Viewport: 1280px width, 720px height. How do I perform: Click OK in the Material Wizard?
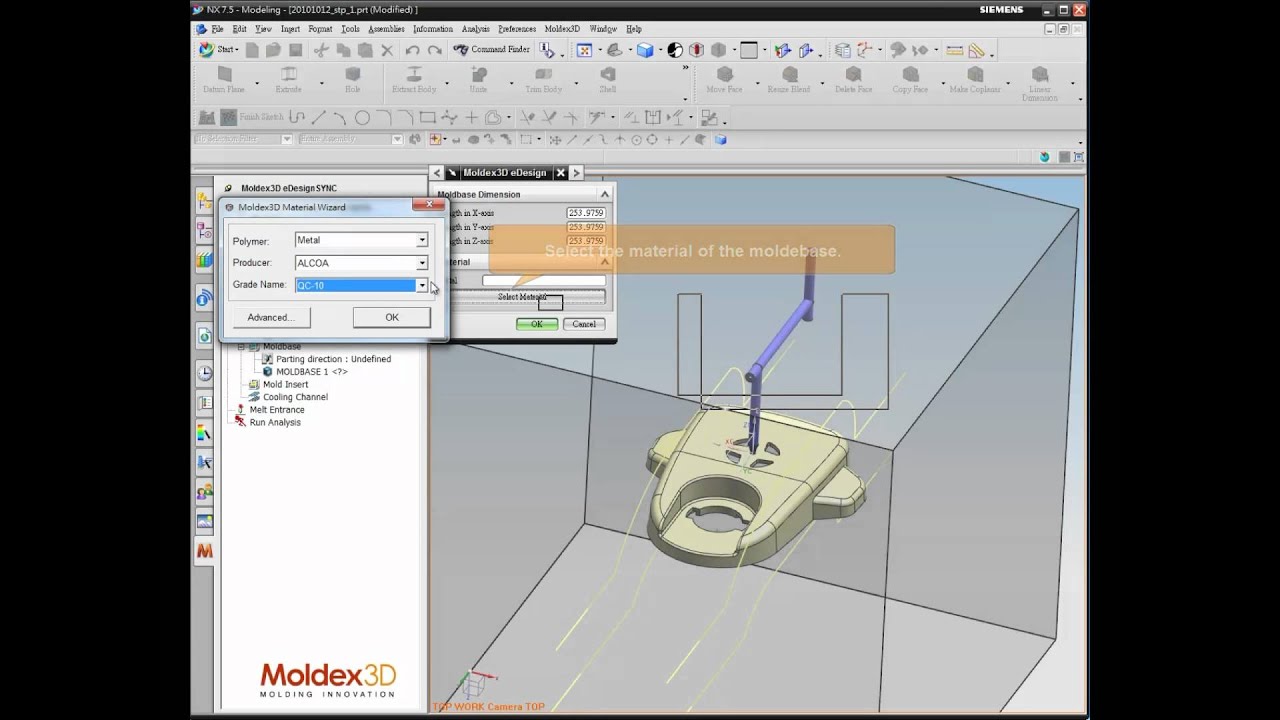392,317
